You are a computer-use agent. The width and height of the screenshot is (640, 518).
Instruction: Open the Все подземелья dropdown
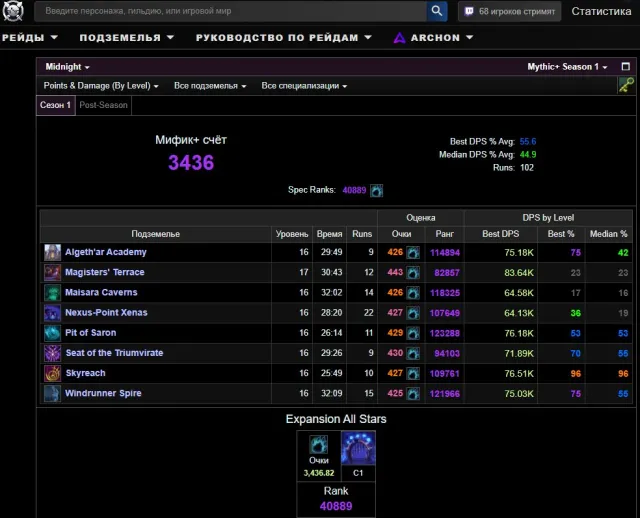(x=210, y=86)
